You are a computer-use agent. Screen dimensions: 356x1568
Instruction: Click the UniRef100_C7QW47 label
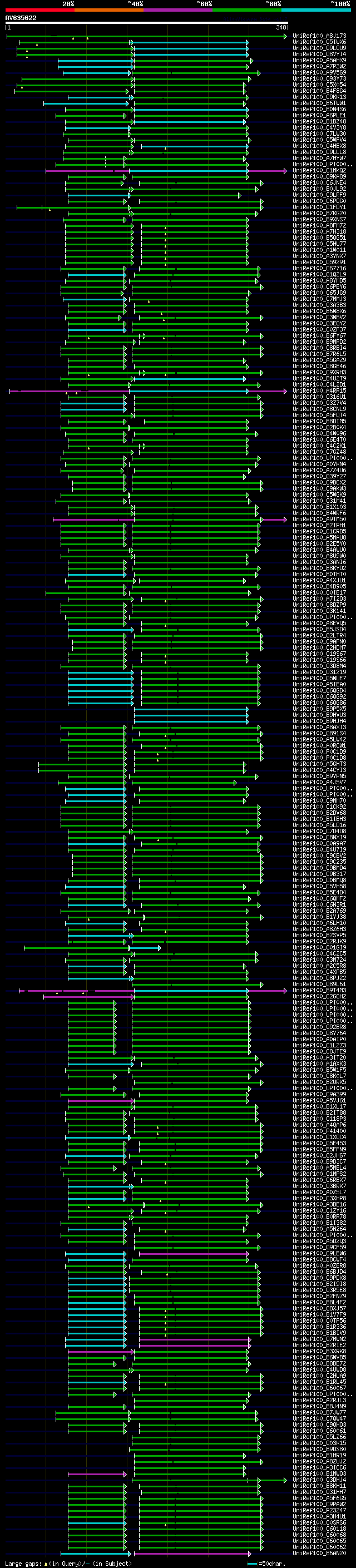[x=319, y=1418]
